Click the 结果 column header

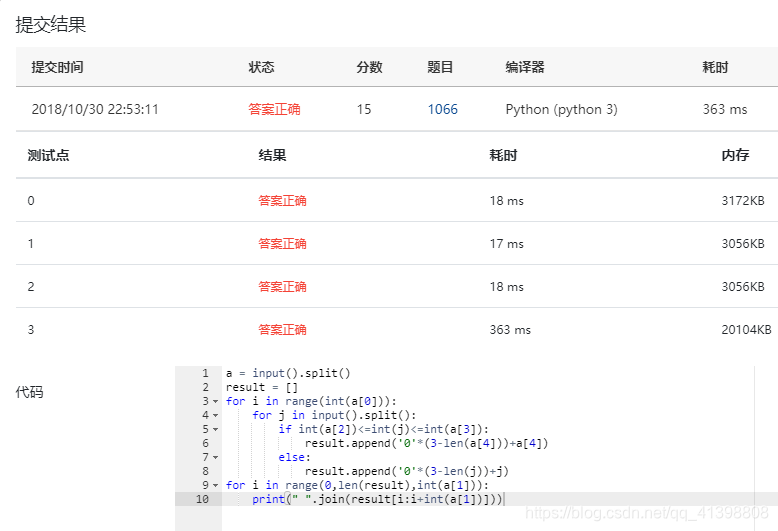pyautogui.click(x=272, y=155)
